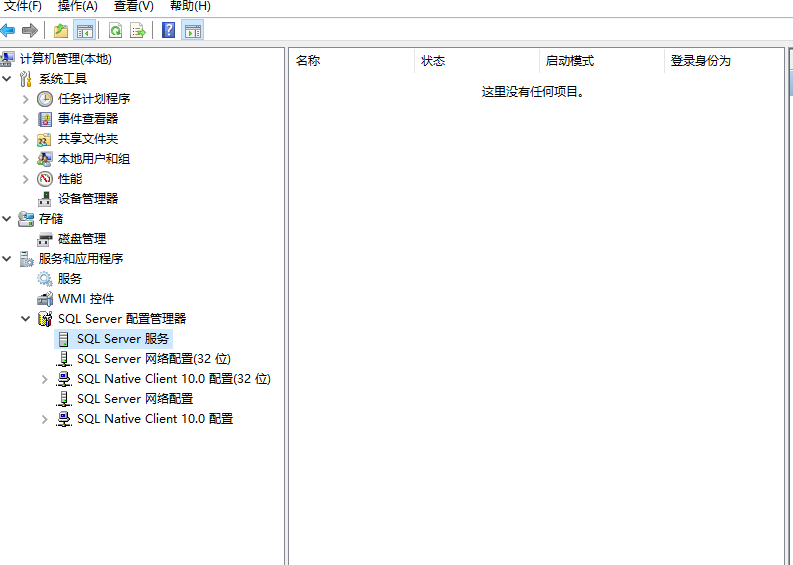Click the 设备管理器 icon
This screenshot has height=565, width=793.
click(45, 199)
